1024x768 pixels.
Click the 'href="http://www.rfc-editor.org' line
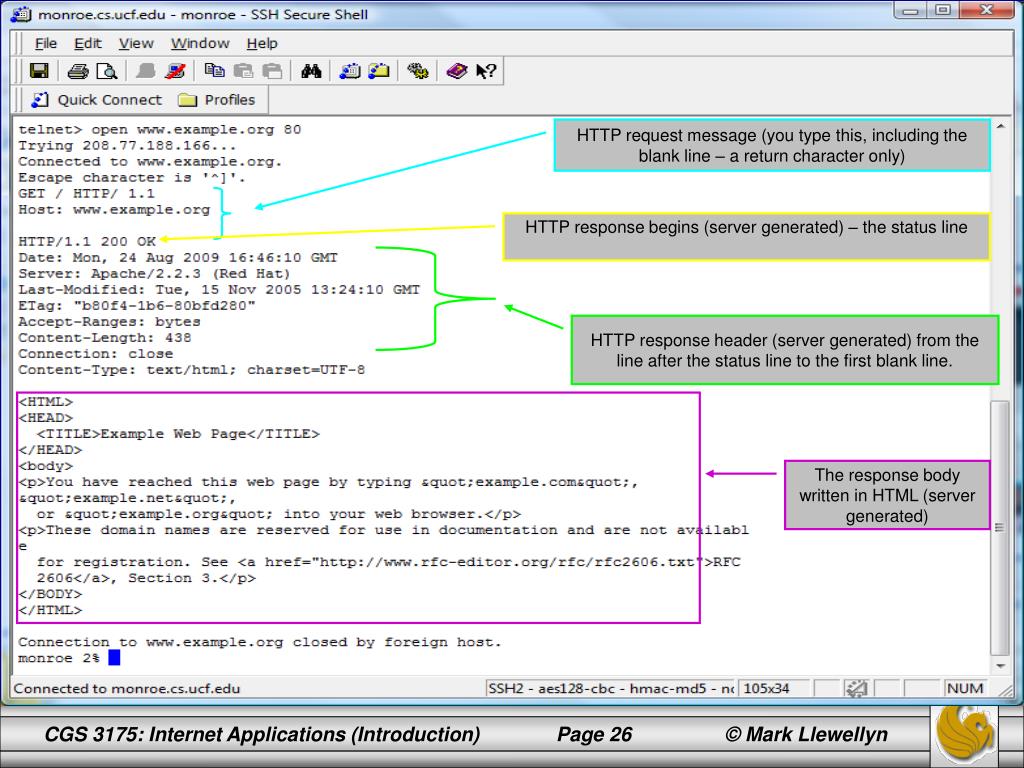click(x=388, y=562)
